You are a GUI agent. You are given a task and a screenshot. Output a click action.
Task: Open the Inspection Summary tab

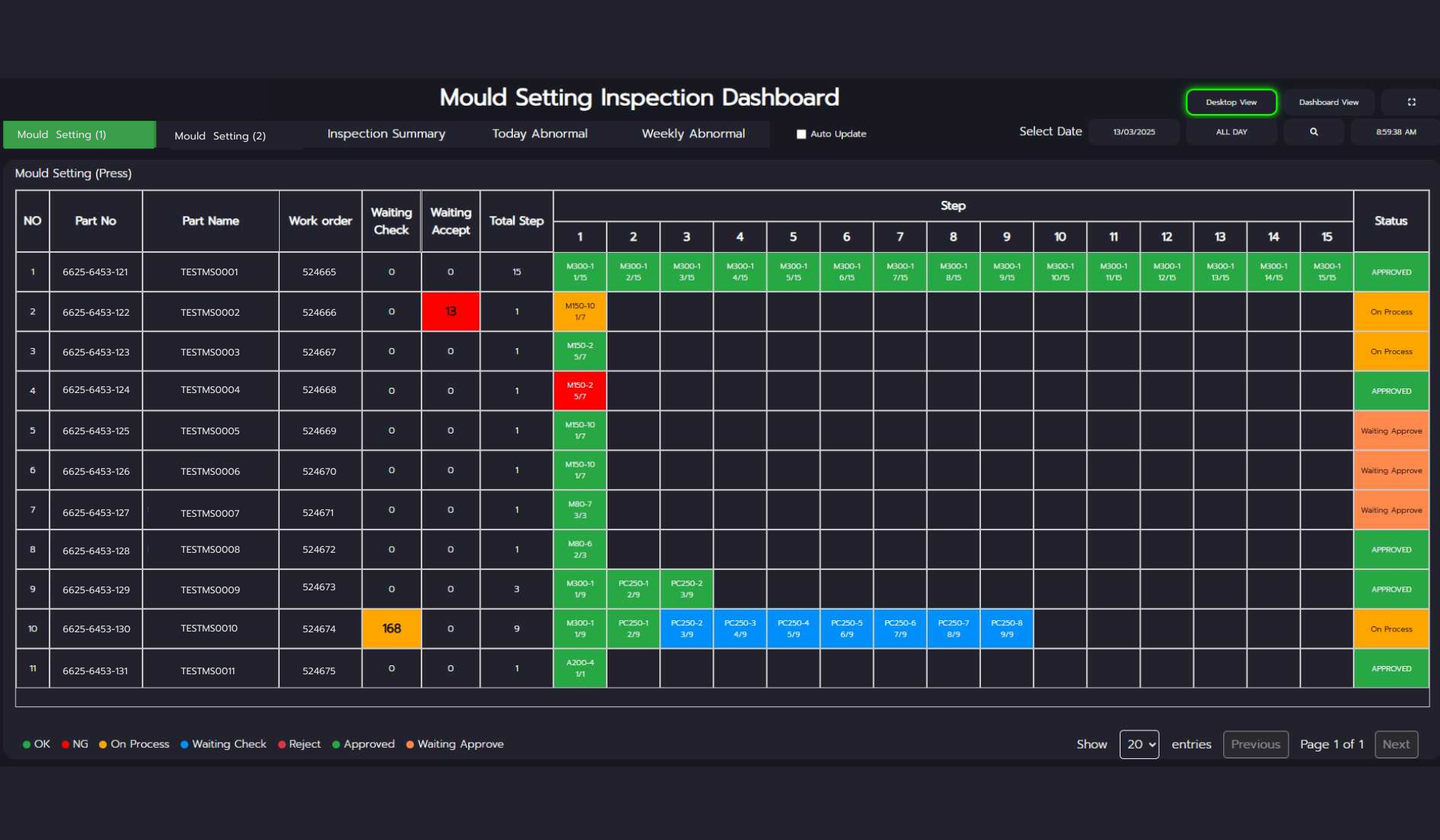tap(385, 133)
